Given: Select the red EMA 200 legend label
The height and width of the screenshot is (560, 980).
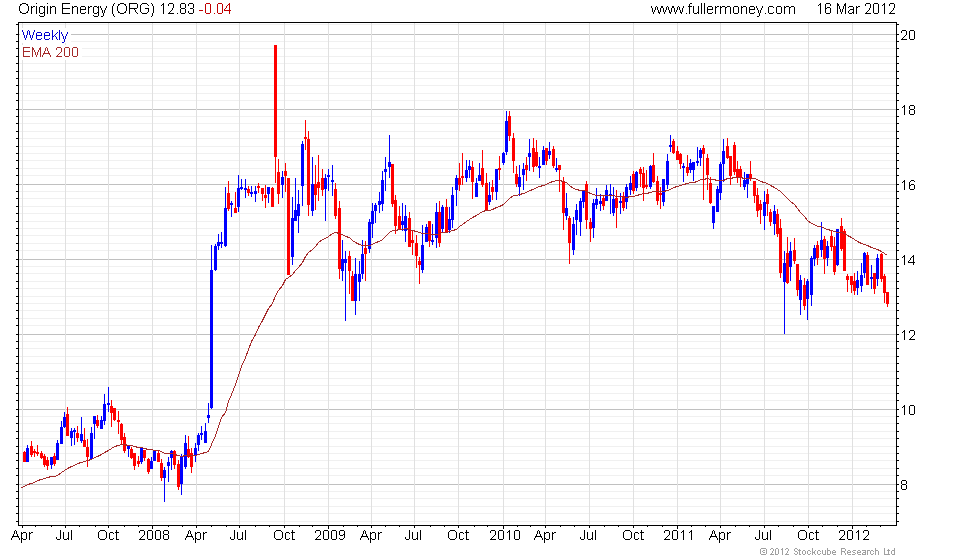Looking at the screenshot, I should pyautogui.click(x=50, y=52).
